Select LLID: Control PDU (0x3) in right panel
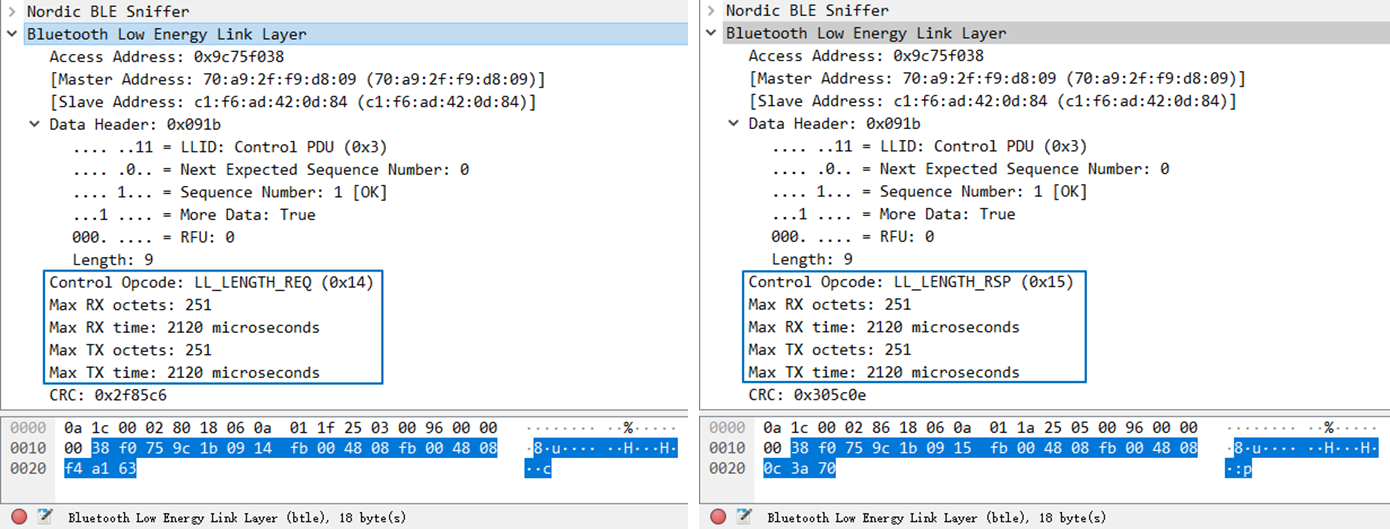1390x529 pixels. click(929, 146)
